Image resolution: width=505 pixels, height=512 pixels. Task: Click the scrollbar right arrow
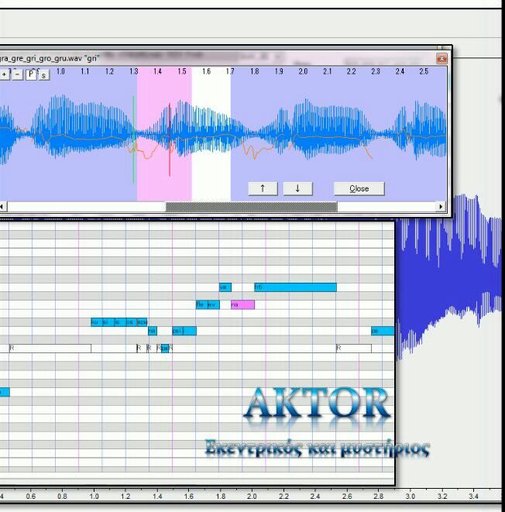coord(441,207)
